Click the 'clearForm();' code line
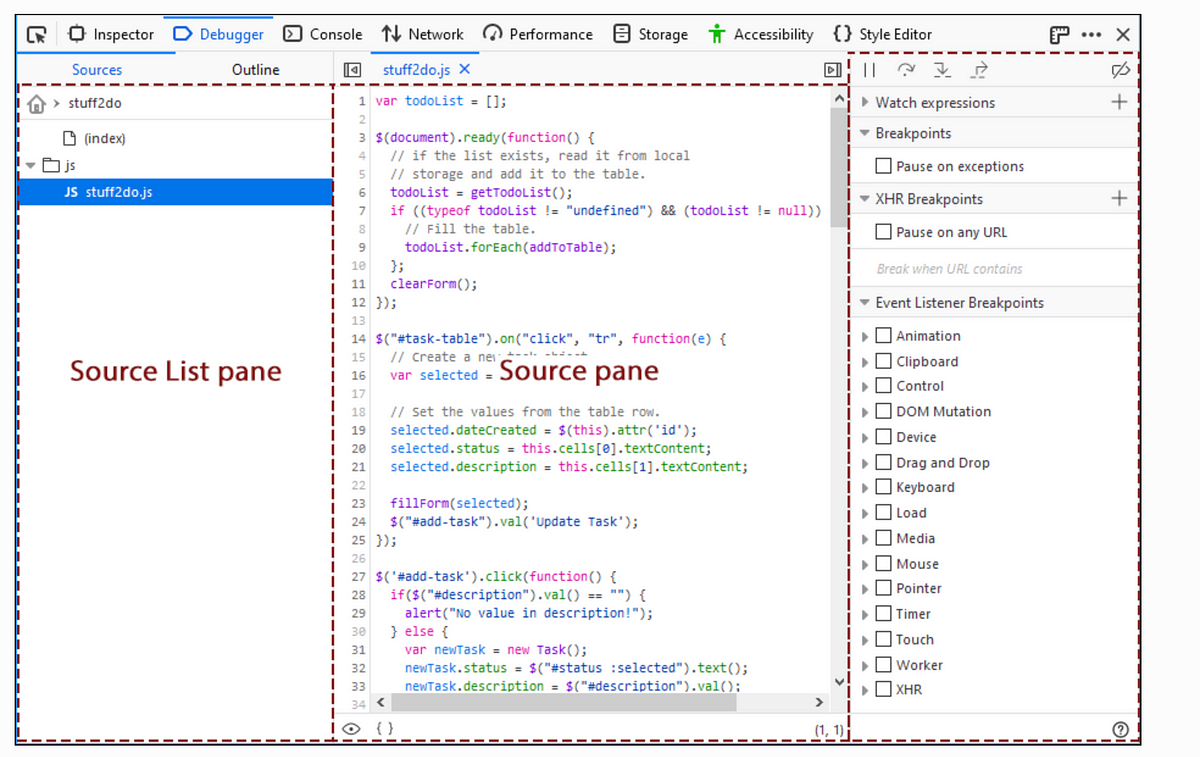The image size is (1200, 757). 434,284
